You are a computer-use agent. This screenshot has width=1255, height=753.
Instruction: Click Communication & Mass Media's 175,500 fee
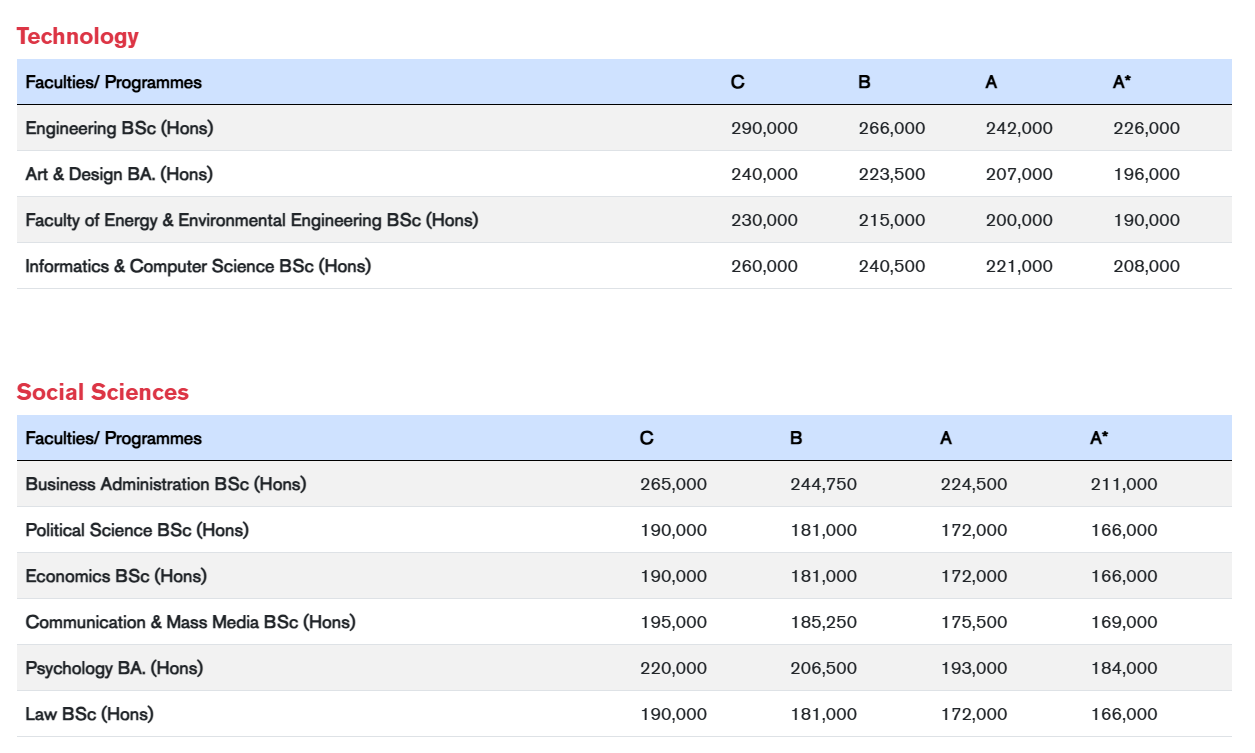(x=973, y=622)
